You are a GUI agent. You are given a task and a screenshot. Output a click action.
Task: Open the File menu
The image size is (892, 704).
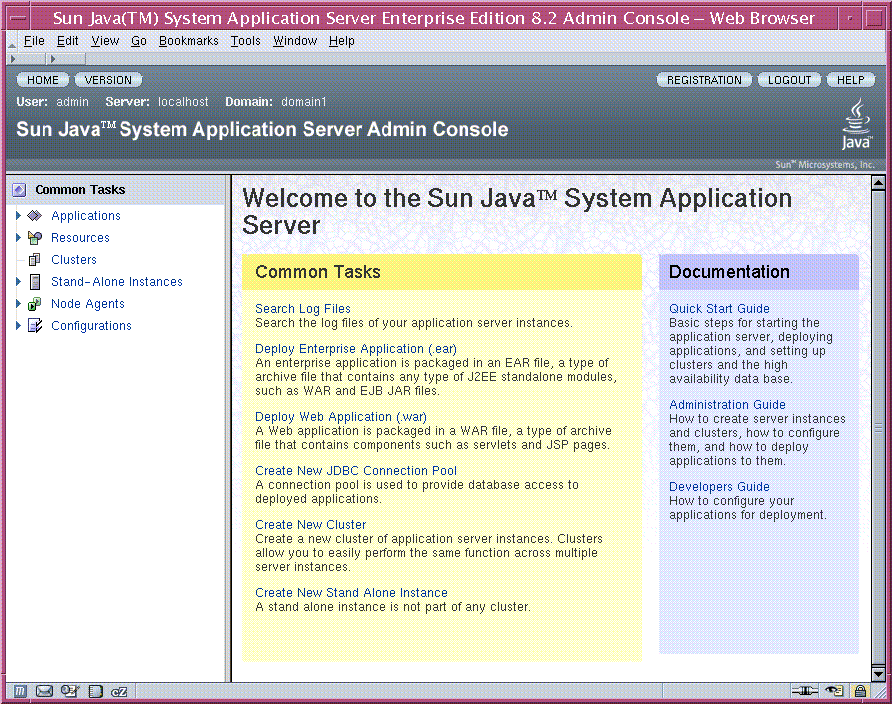[34, 41]
